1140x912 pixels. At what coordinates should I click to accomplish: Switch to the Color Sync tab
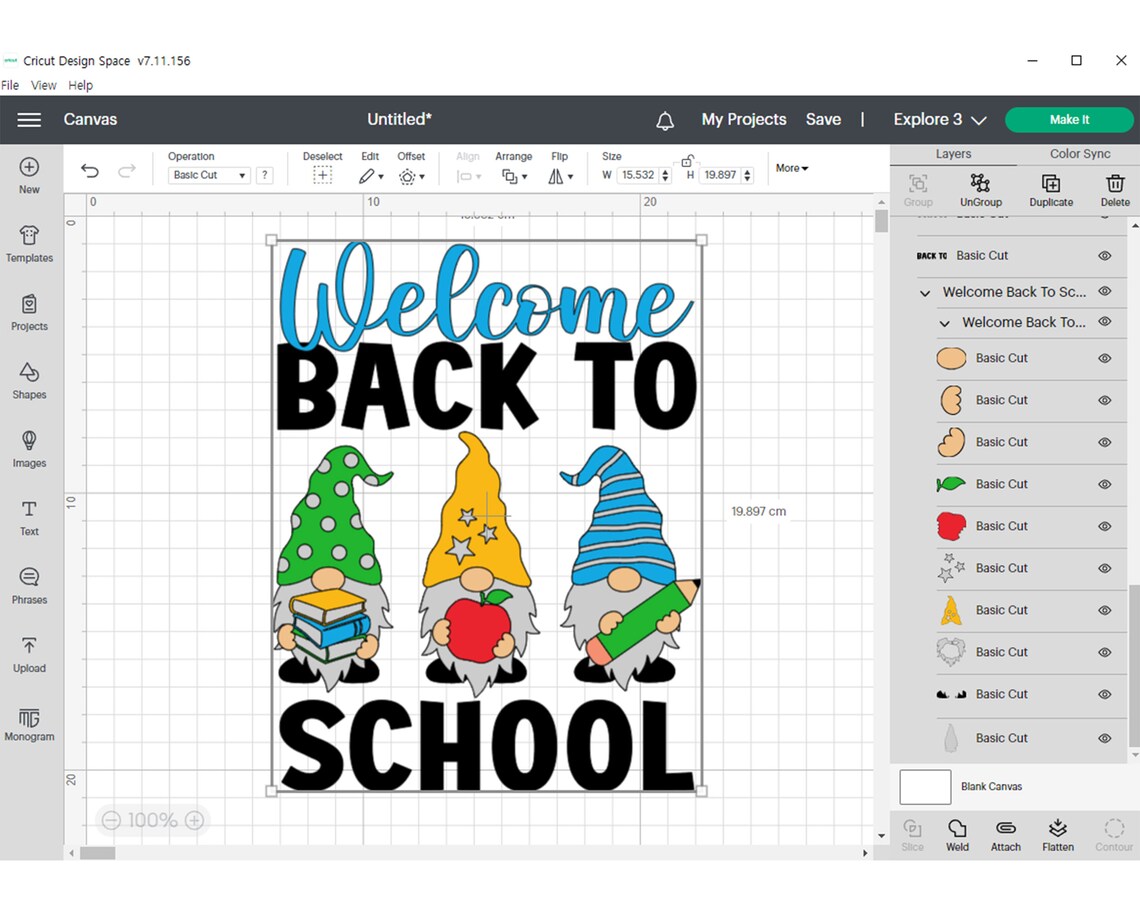pyautogui.click(x=1080, y=153)
